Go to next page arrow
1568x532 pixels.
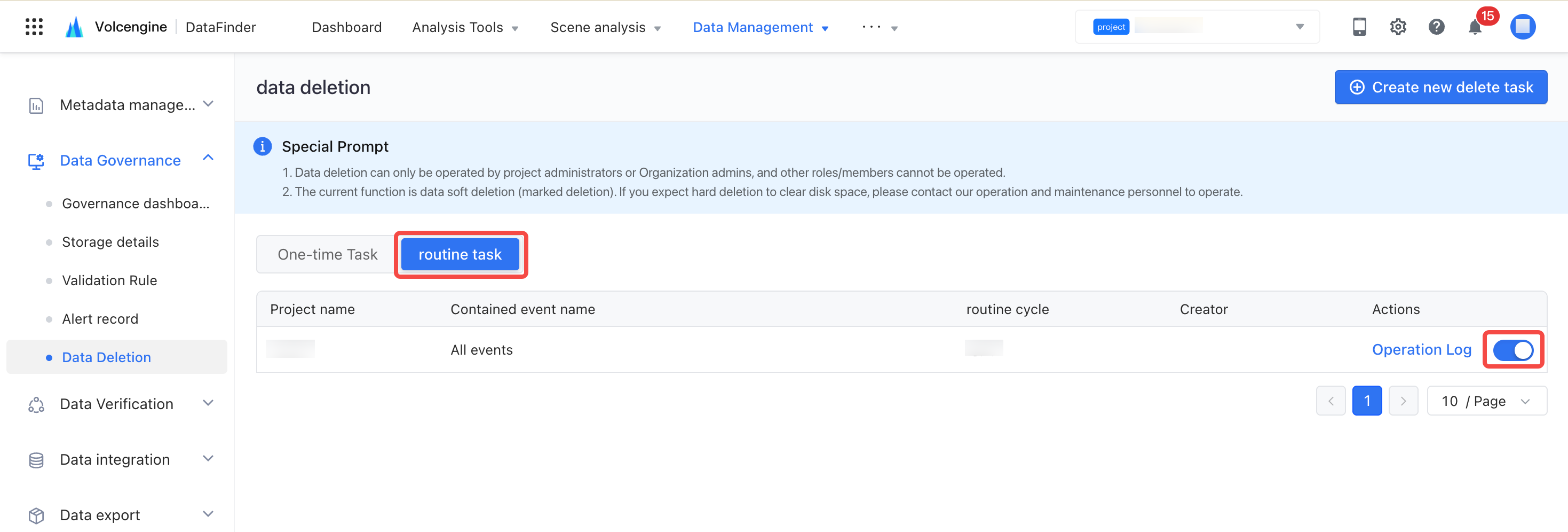[x=1403, y=401]
